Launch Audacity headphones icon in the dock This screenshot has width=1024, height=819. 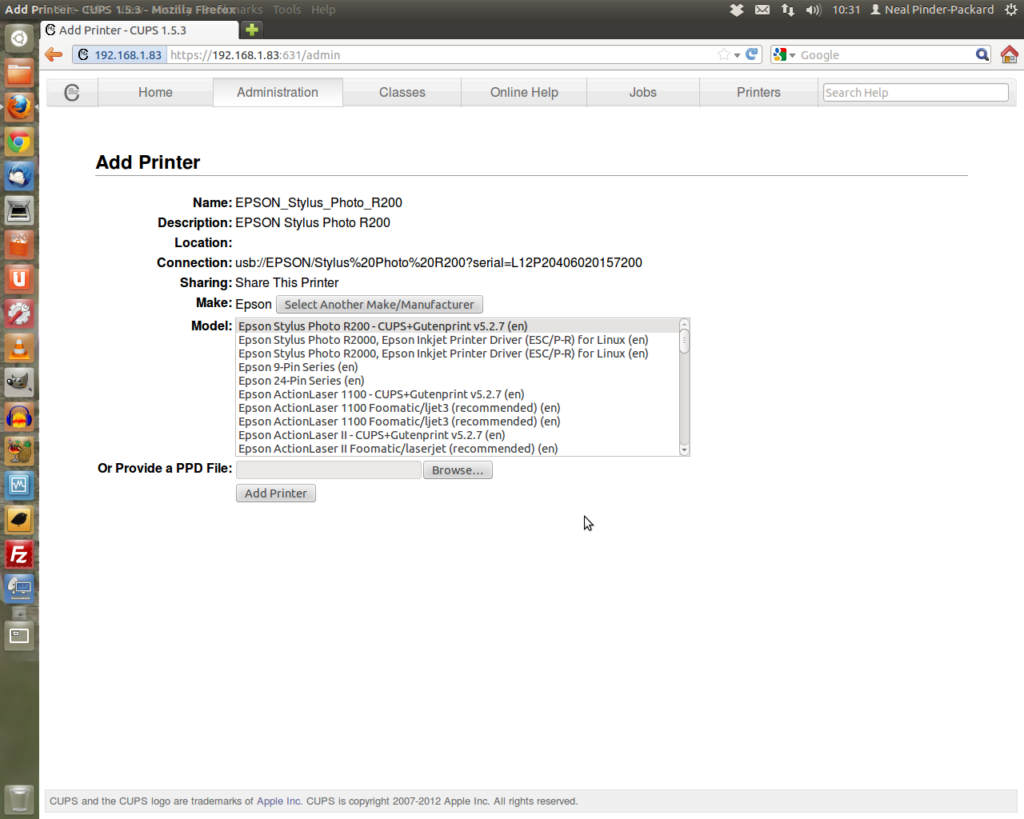tap(19, 417)
